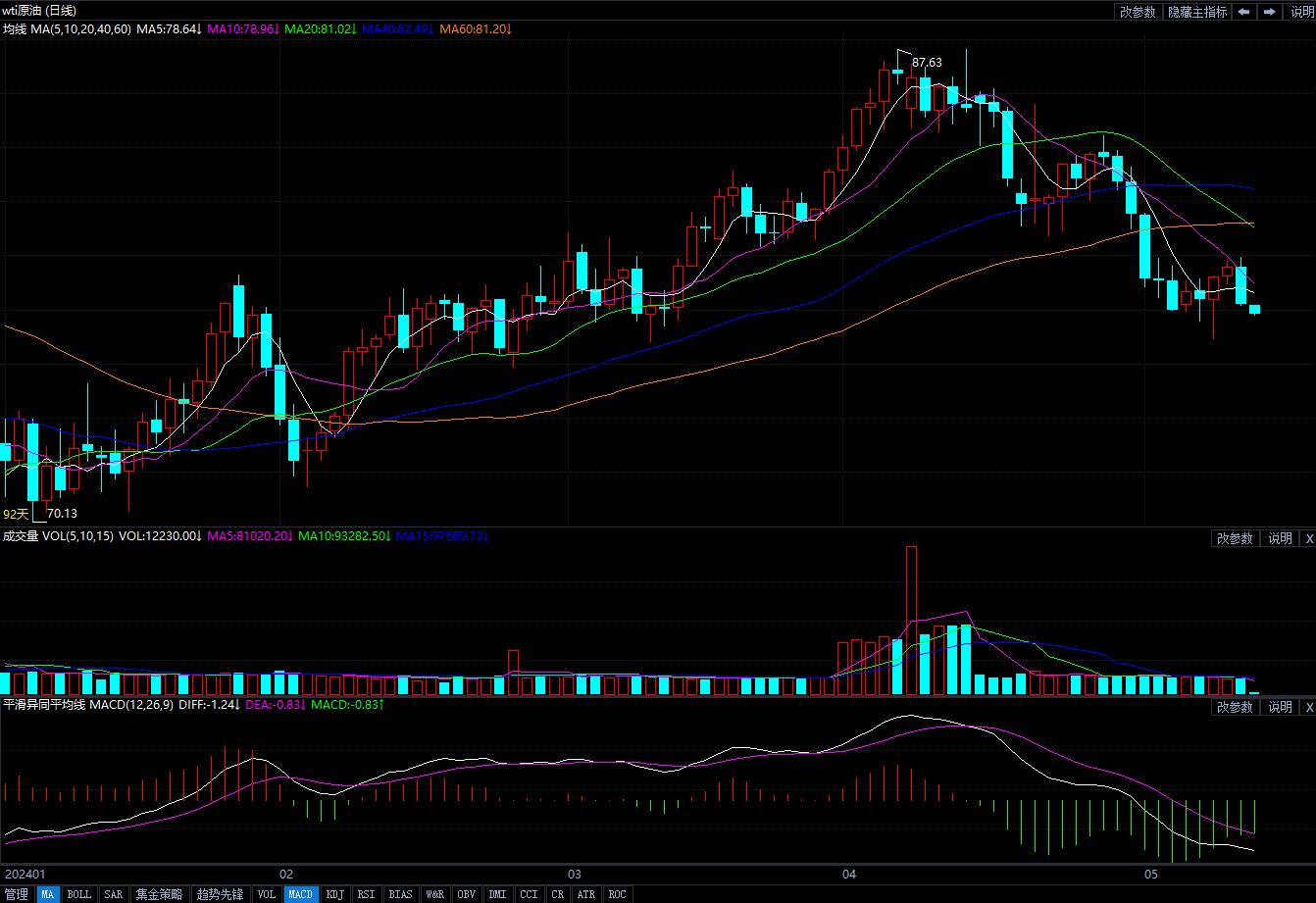Open 改参数 for the main chart
Image resolution: width=1316 pixels, height=903 pixels.
tap(1138, 12)
